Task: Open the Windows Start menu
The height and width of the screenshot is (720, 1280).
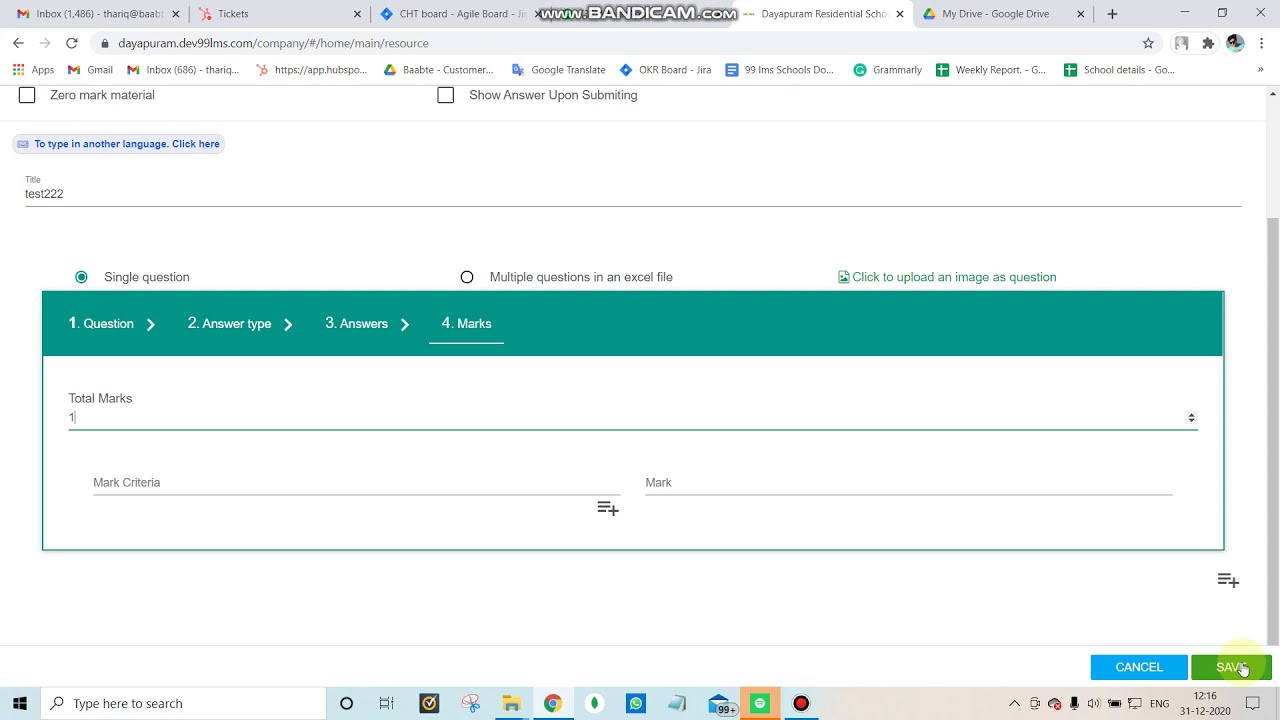Action: coord(19,703)
